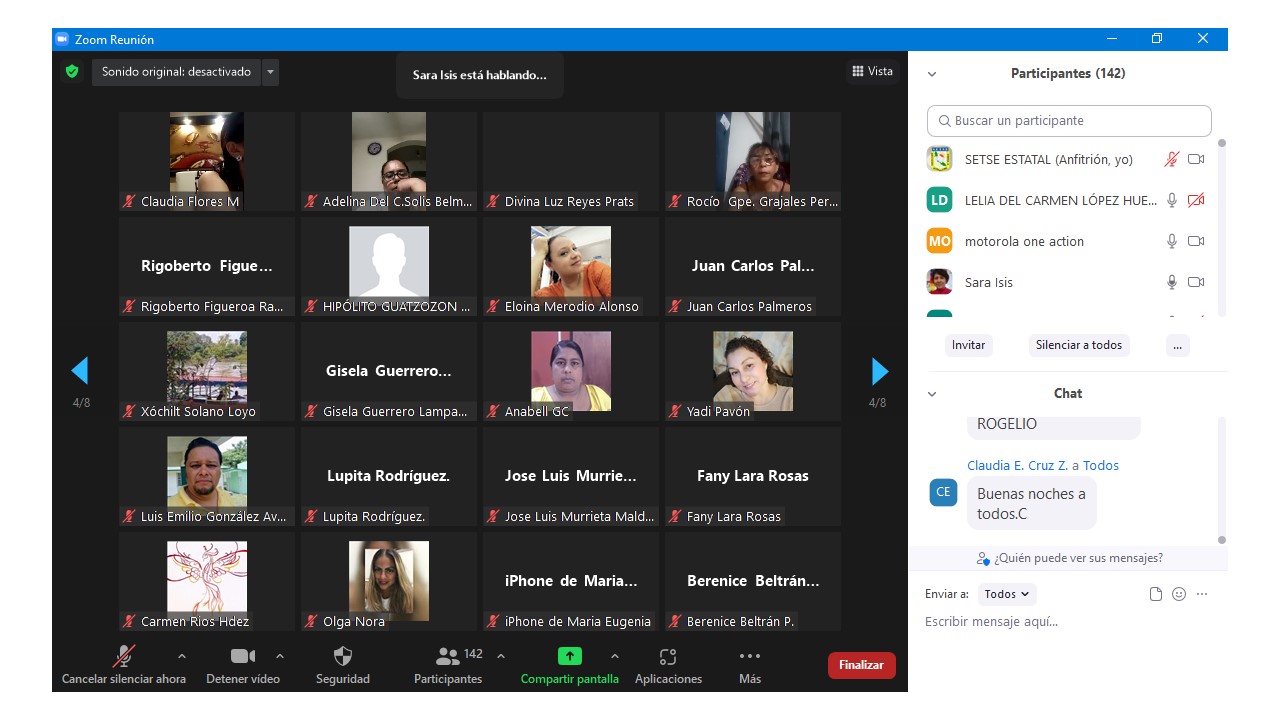Collapse the Chat panel chevron
Image resolution: width=1280 pixels, height=720 pixels.
[932, 394]
